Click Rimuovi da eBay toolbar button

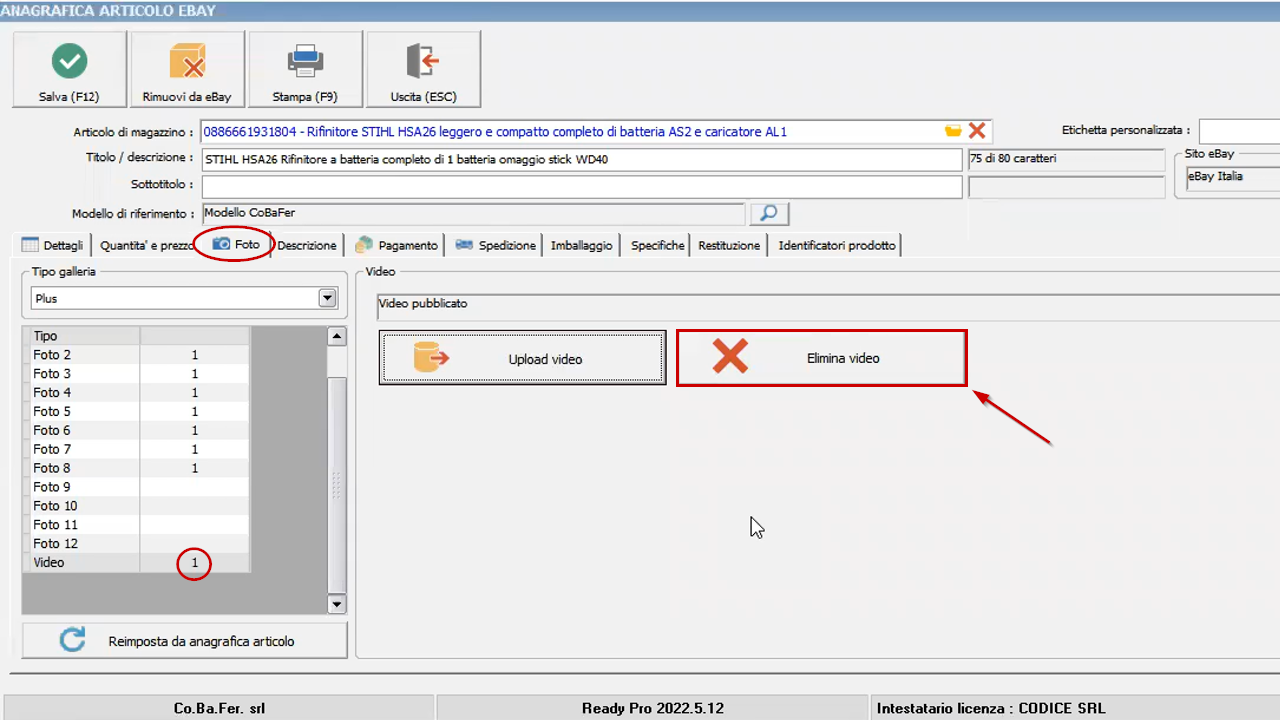(x=187, y=69)
